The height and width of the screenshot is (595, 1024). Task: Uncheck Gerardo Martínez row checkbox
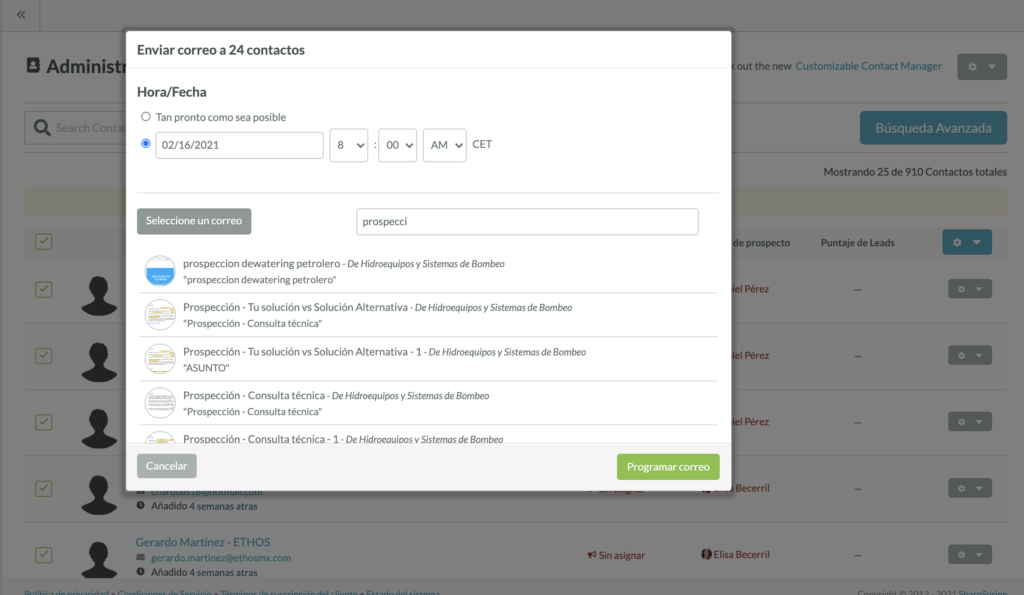(44, 555)
